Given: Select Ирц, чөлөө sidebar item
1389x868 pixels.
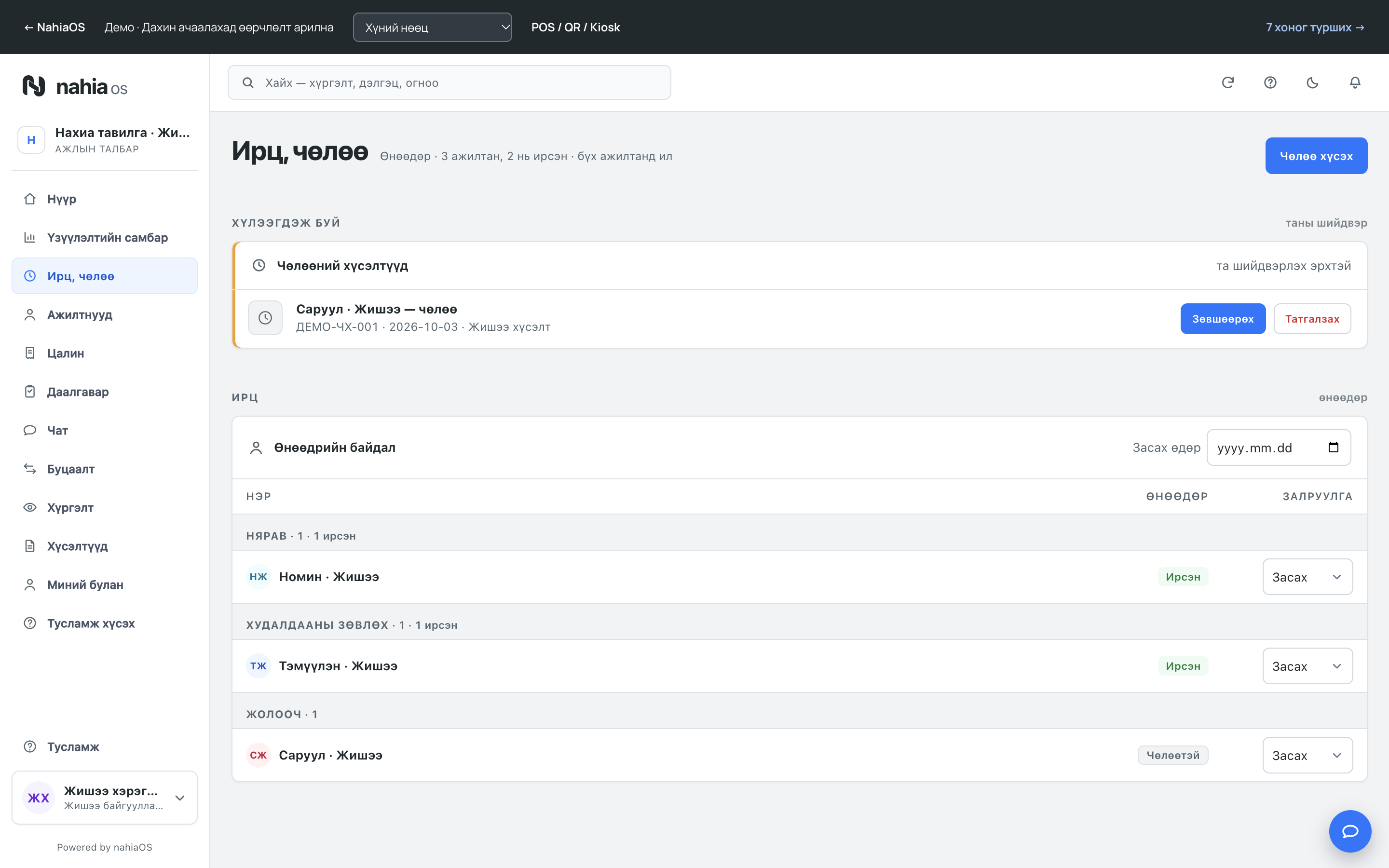Looking at the screenshot, I should click(x=105, y=276).
